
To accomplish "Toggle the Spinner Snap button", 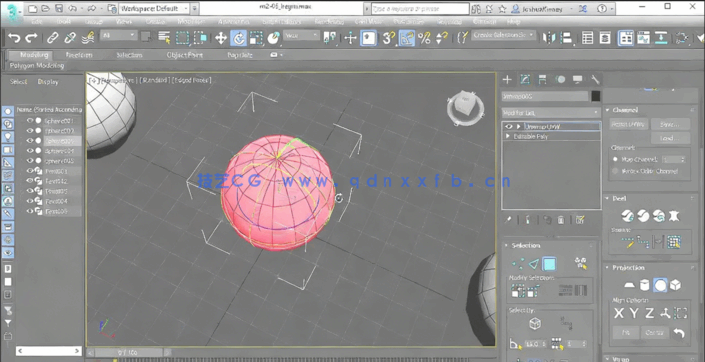I will (x=442, y=38).
